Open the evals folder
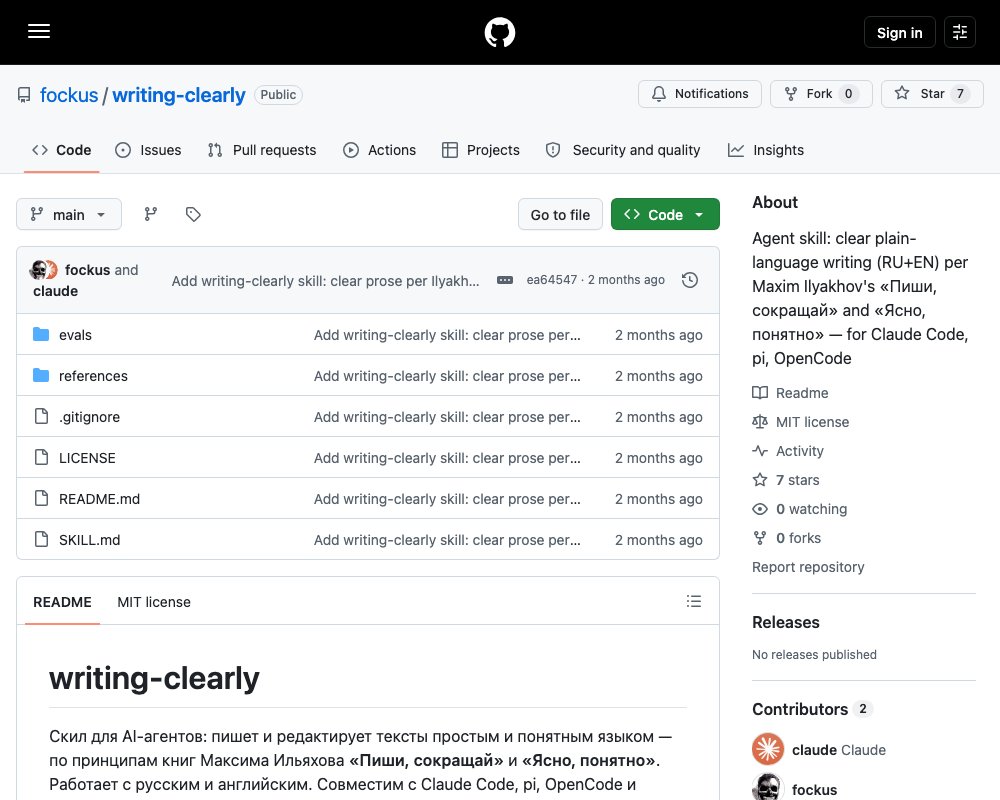The image size is (1000, 800). click(x=75, y=335)
